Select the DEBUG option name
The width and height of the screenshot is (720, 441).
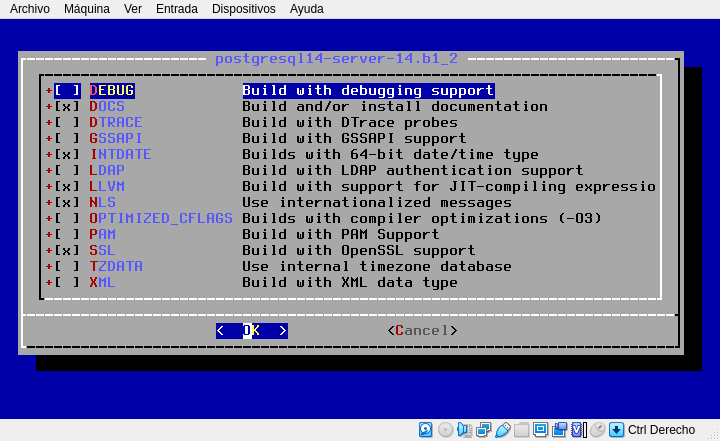pyautogui.click(x=112, y=90)
